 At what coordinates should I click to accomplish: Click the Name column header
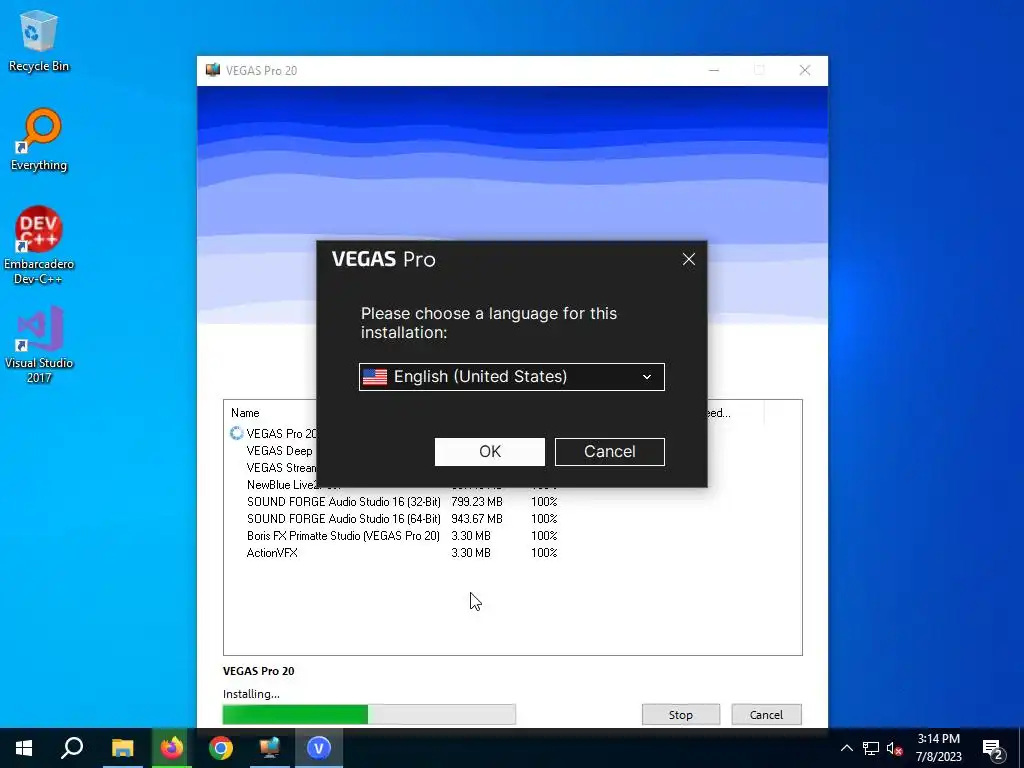[245, 413]
